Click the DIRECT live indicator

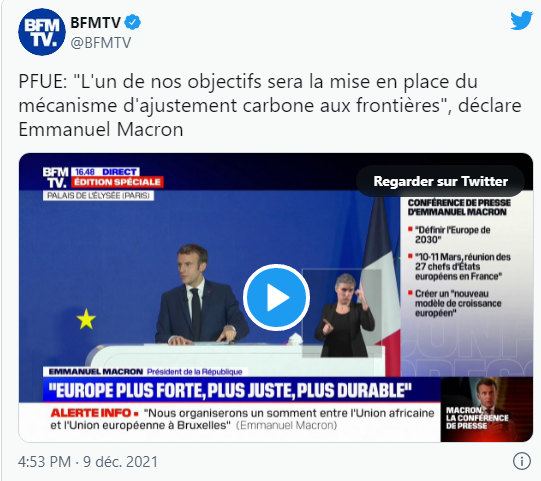click(119, 172)
